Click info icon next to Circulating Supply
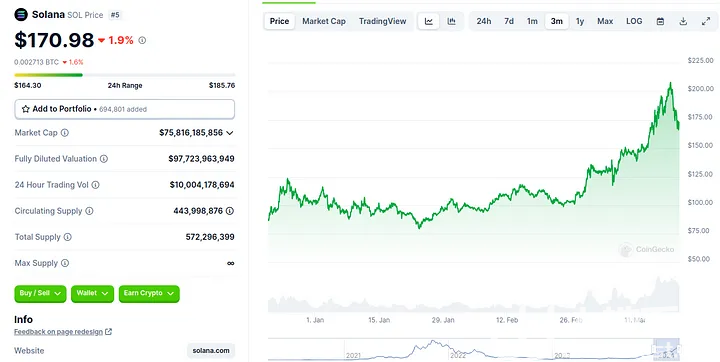 pos(89,211)
